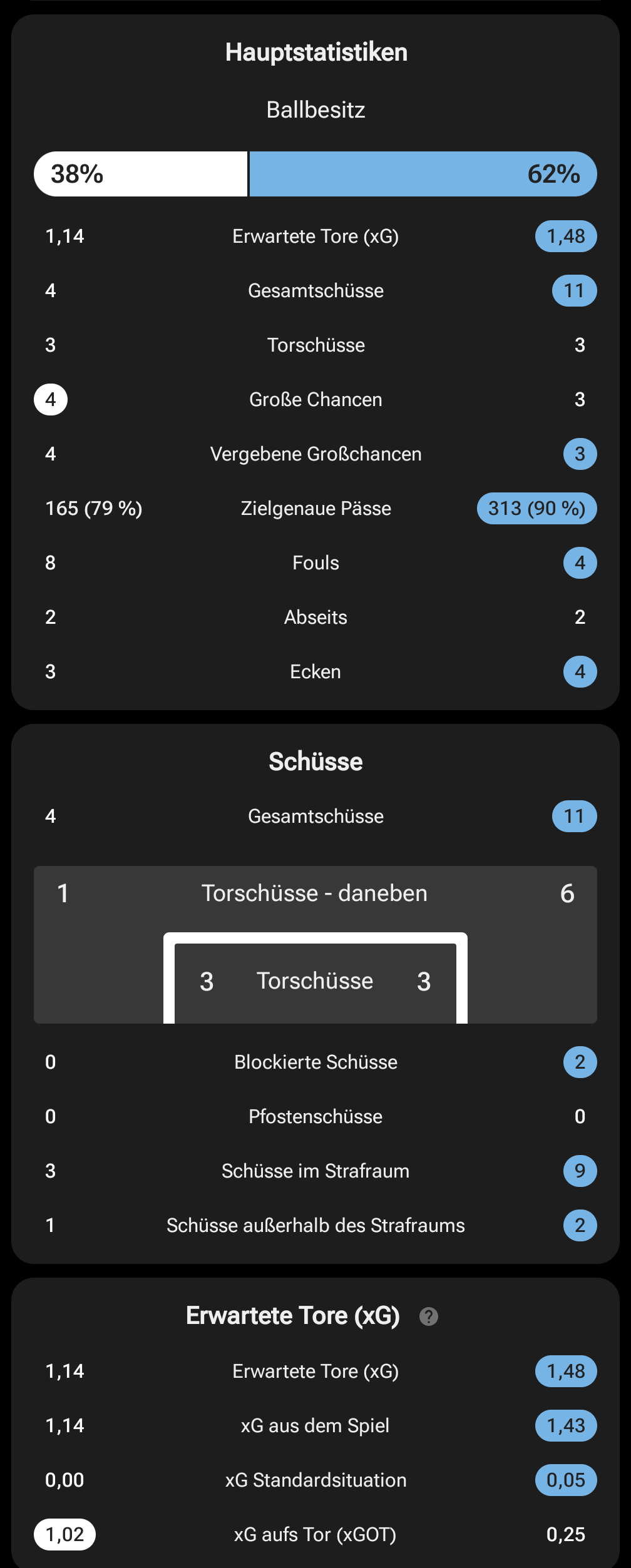Tap the Fouls stat label
The width and height of the screenshot is (631, 1568).
(315, 563)
